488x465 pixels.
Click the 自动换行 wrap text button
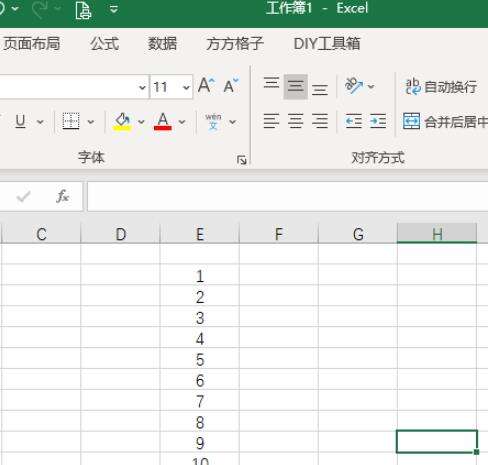pyautogui.click(x=441, y=87)
